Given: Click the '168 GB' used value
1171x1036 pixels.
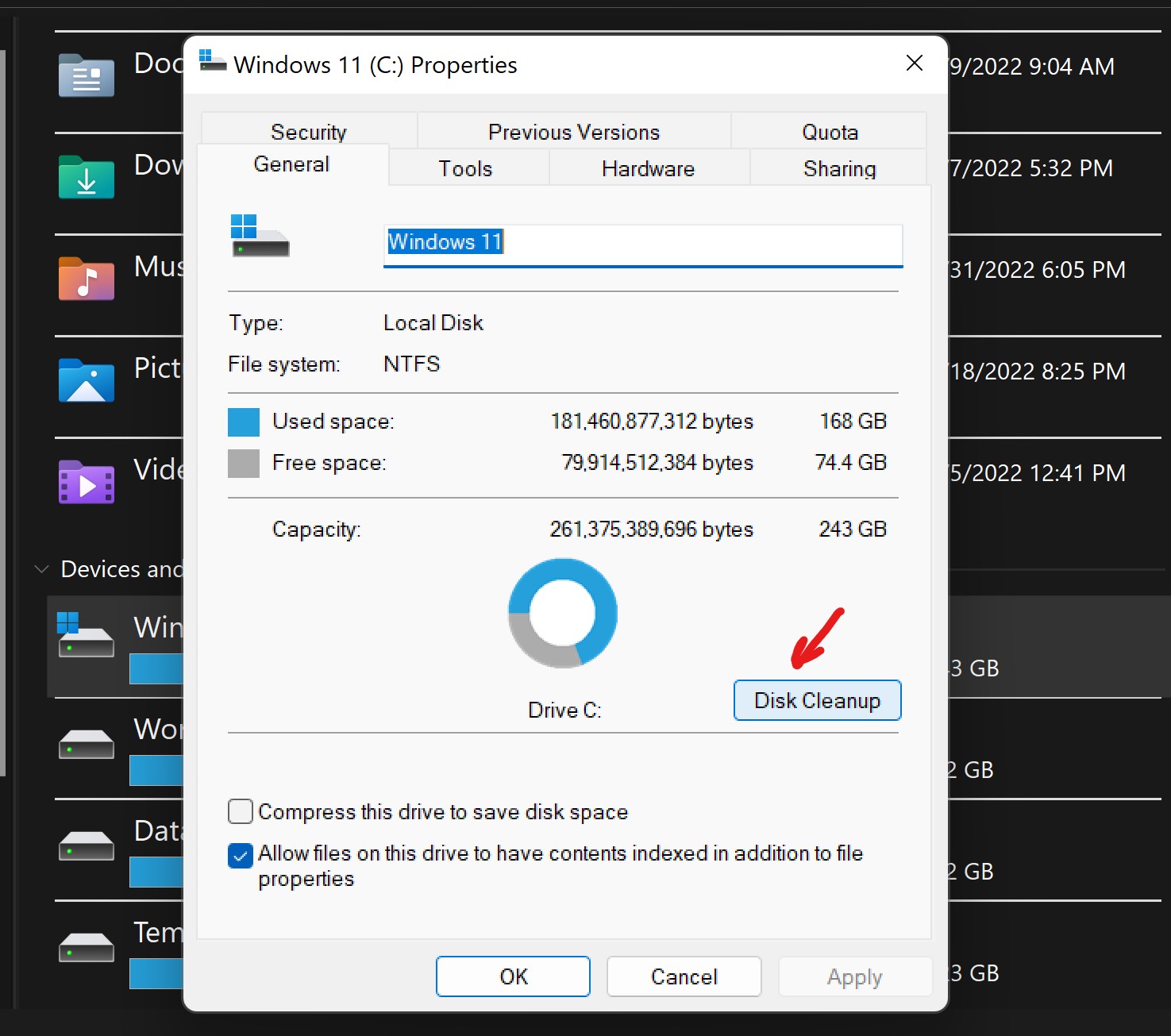Looking at the screenshot, I should pos(853,421).
